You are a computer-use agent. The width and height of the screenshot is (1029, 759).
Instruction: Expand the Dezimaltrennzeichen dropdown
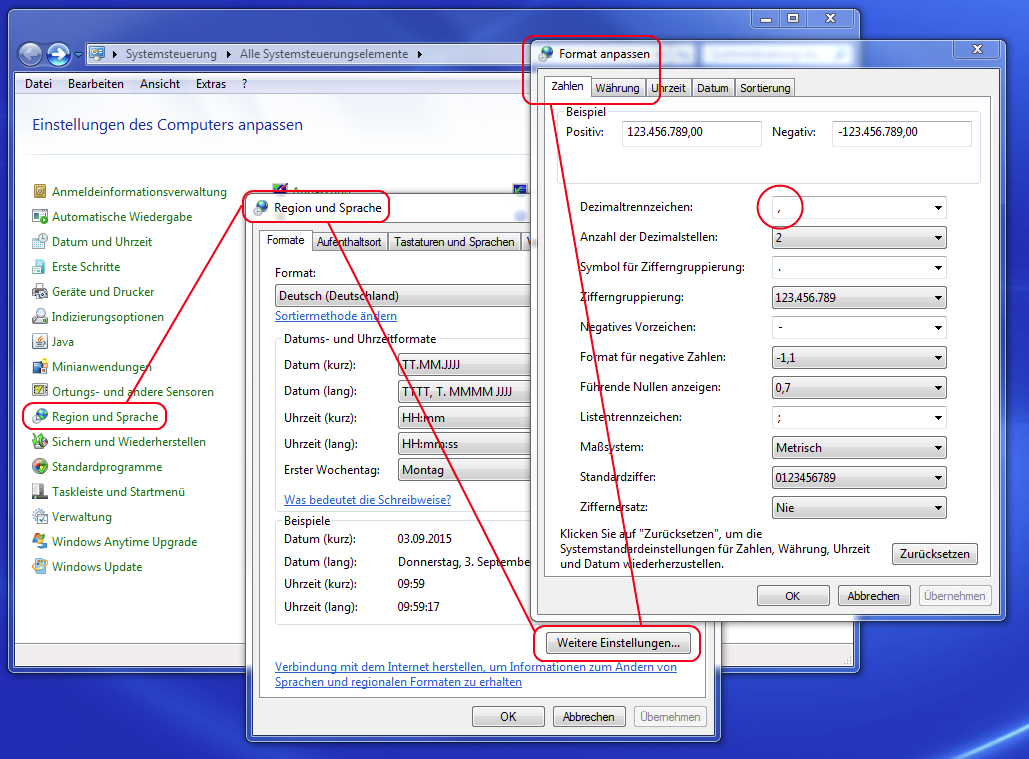tap(938, 208)
